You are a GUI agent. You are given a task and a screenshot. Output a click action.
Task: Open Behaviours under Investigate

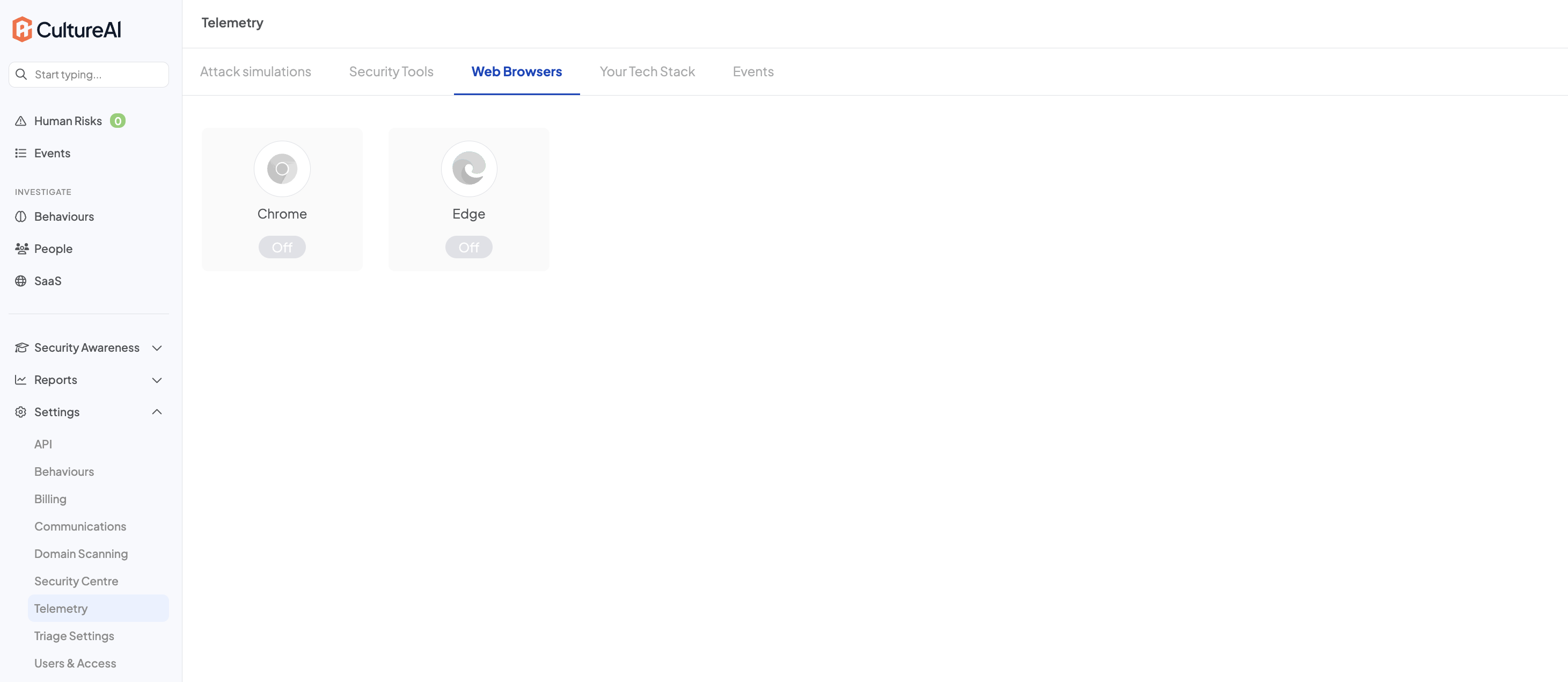coord(64,216)
